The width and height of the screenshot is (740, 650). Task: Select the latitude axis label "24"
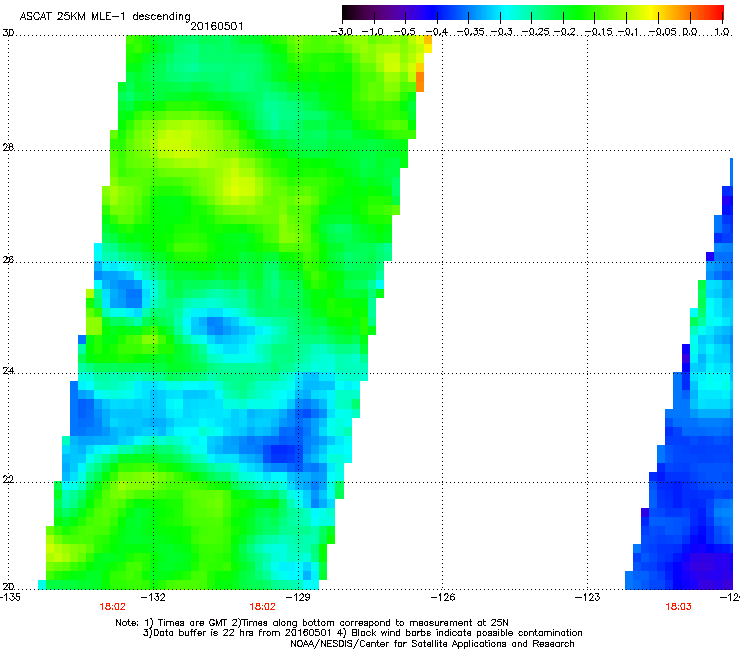coord(8,371)
